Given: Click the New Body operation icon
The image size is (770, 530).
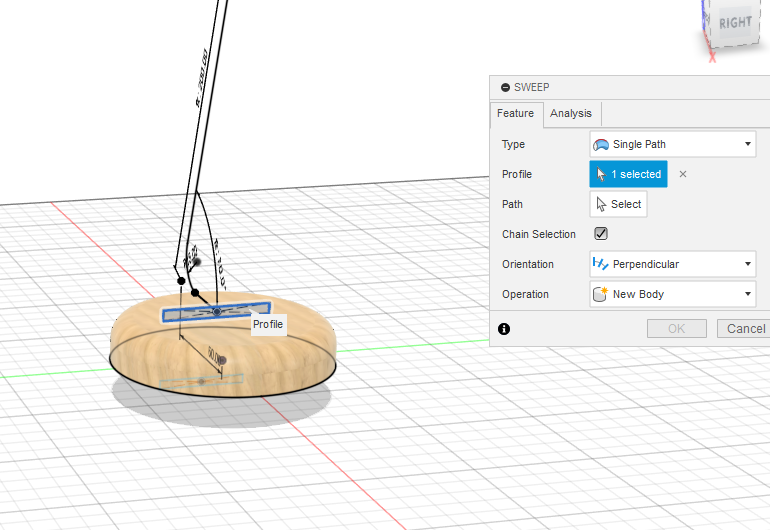Looking at the screenshot, I should [x=601, y=294].
